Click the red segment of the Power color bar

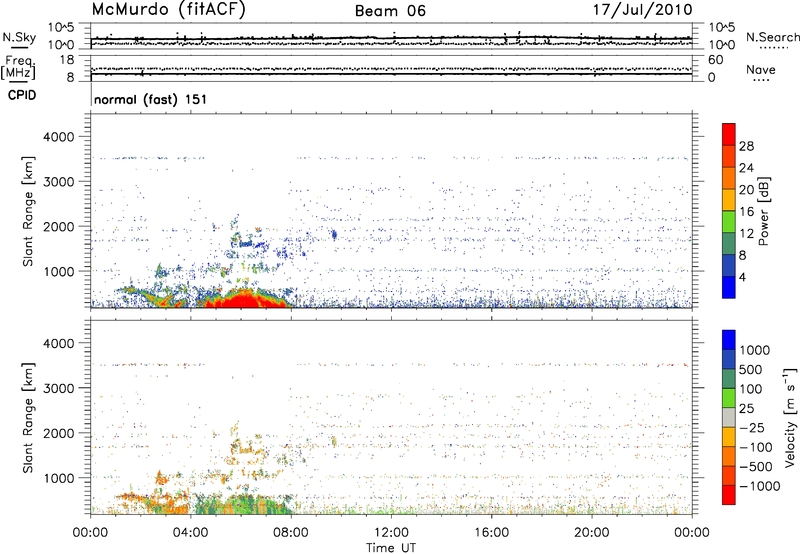[x=729, y=134]
